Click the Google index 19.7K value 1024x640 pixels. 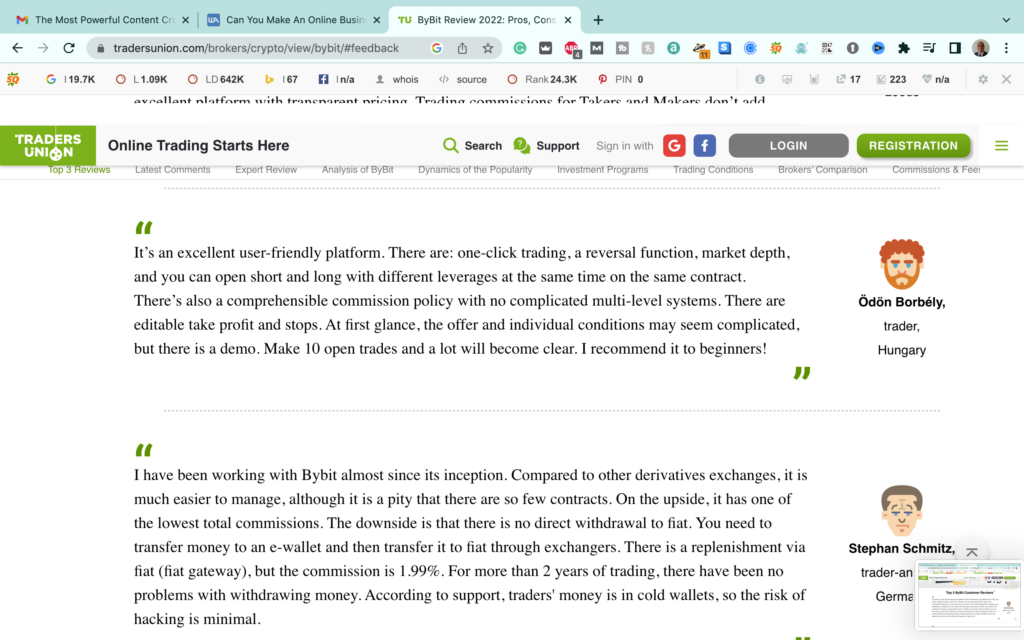(71, 79)
